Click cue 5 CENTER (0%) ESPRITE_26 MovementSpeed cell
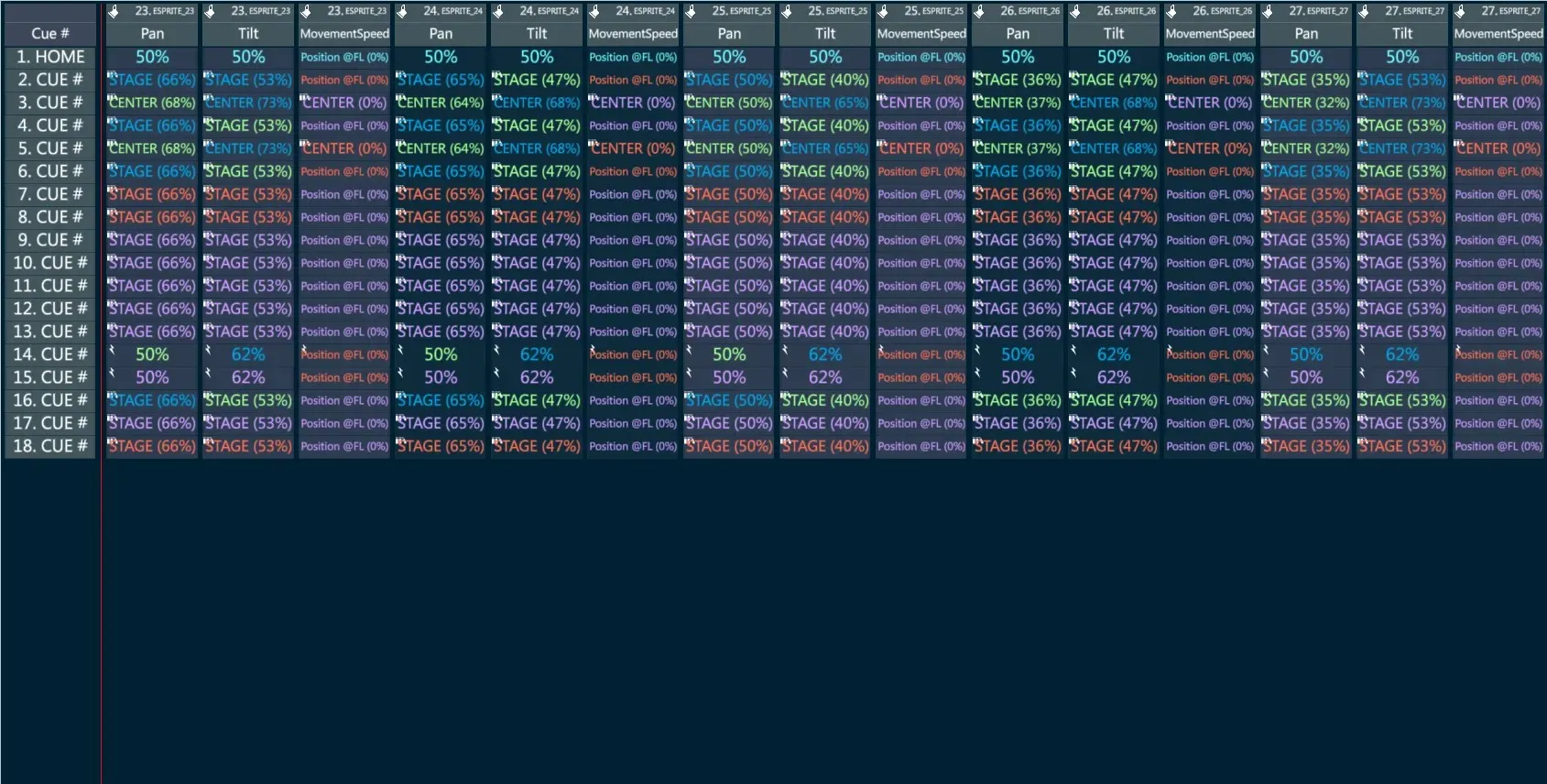The height and width of the screenshot is (784, 1547). (x=1210, y=148)
